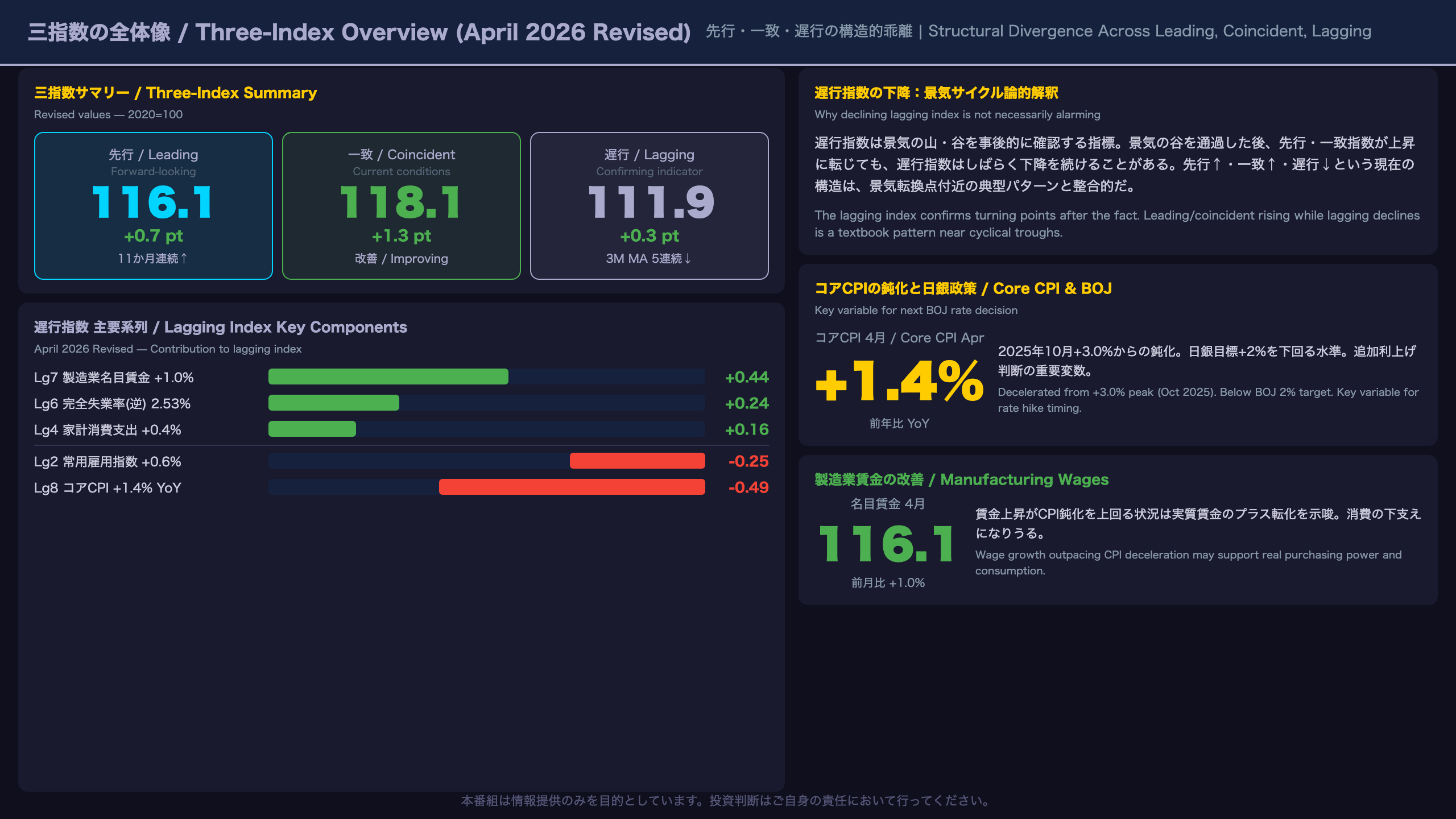Select the Lagging index 111.9 card
Screen dimensions: 1456x819
point(650,206)
